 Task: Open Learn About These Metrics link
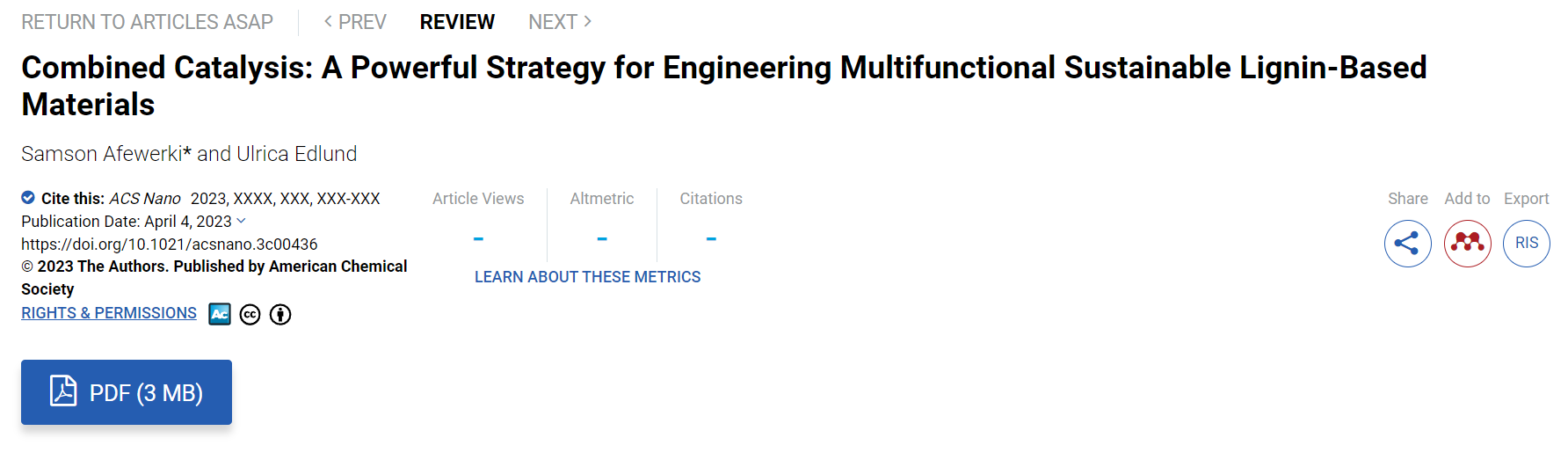[588, 277]
